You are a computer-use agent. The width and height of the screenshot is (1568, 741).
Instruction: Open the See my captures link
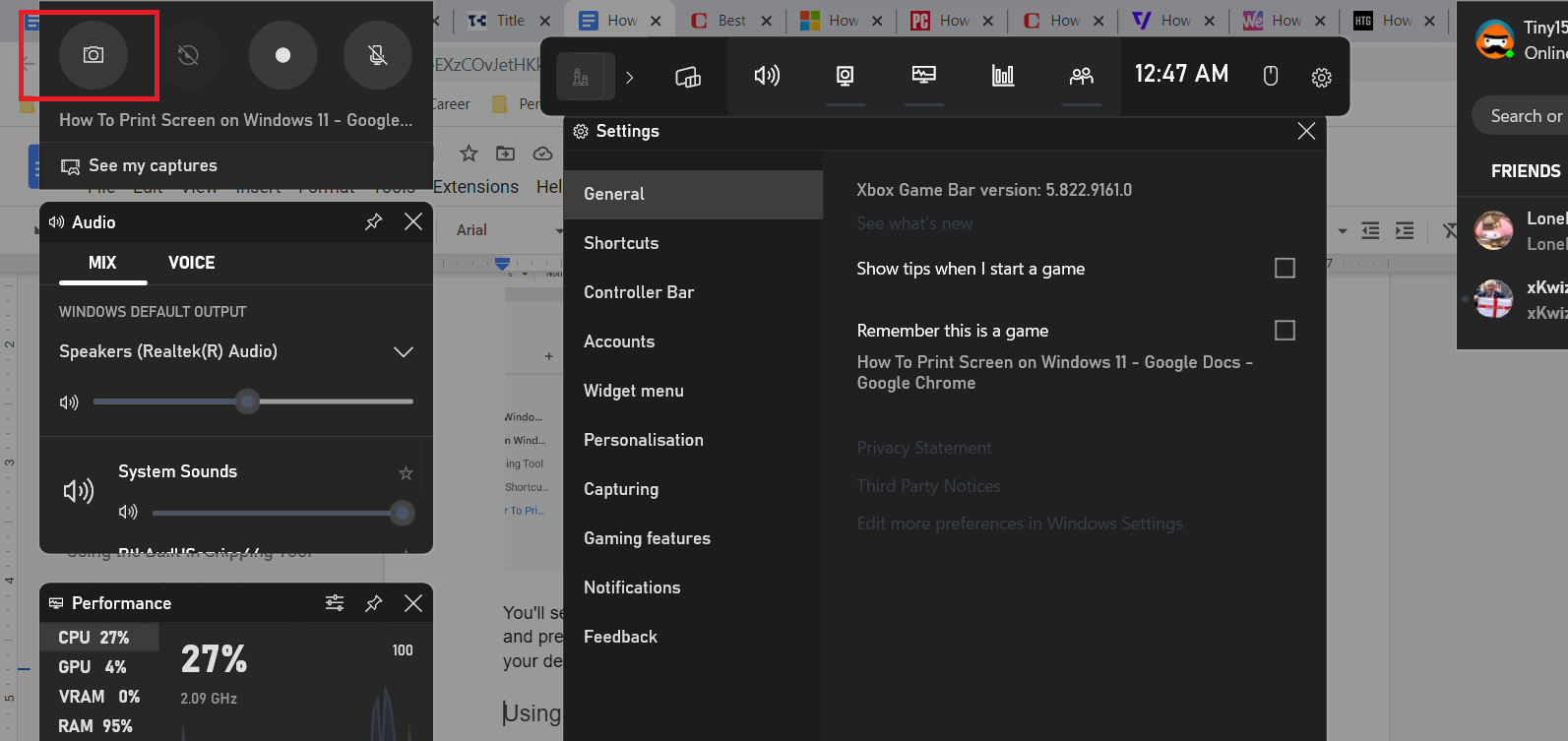(x=139, y=165)
